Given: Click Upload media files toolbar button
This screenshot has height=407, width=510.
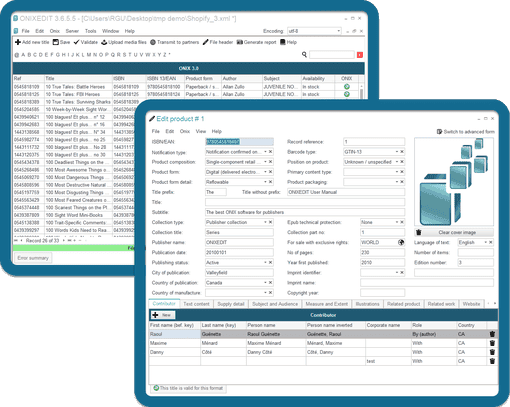Looking at the screenshot, I should pos(124,42).
